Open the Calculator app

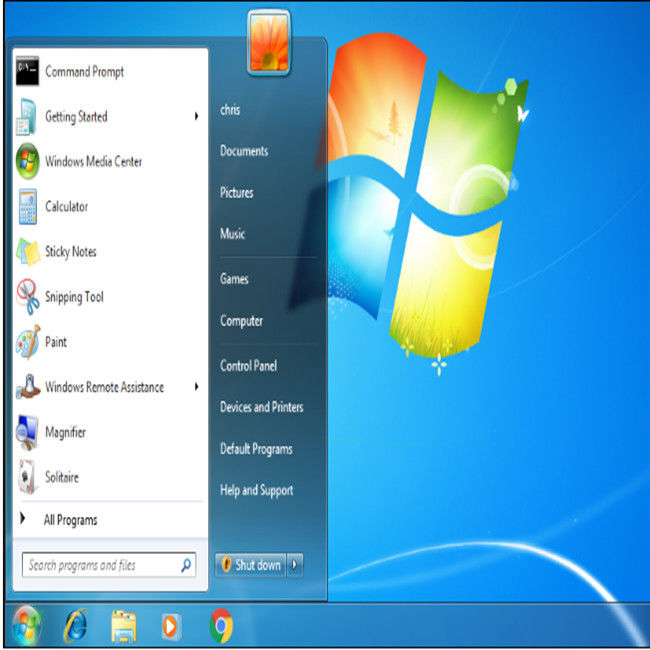coord(66,207)
